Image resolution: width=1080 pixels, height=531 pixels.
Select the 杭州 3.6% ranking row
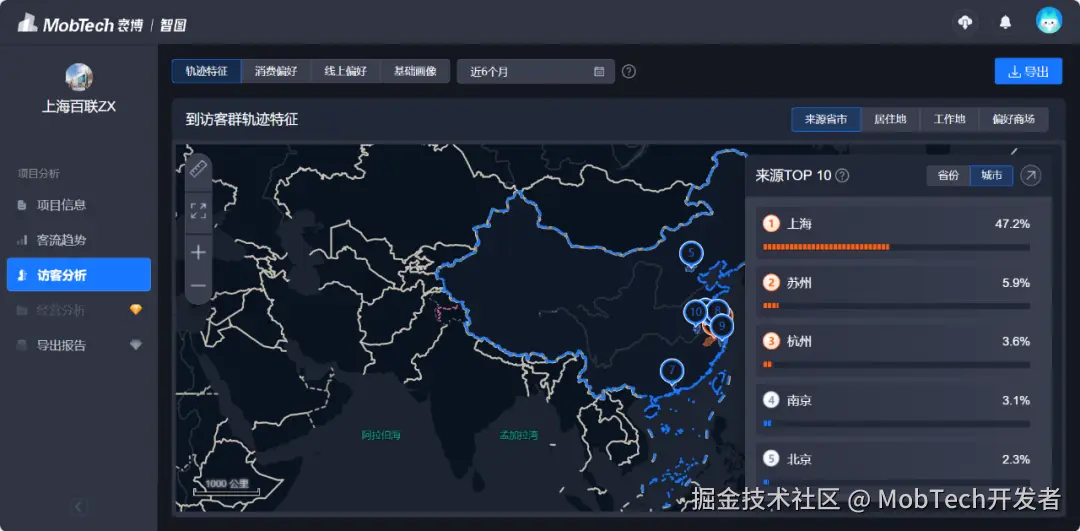pos(898,351)
